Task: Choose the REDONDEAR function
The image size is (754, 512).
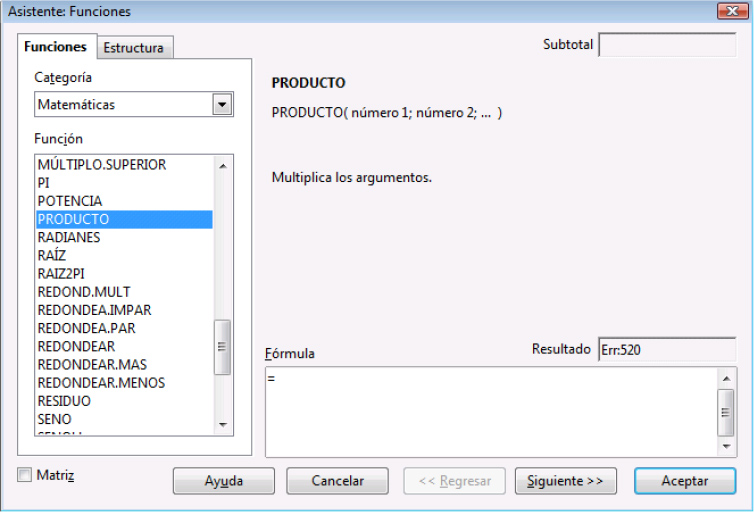Action: (69, 346)
